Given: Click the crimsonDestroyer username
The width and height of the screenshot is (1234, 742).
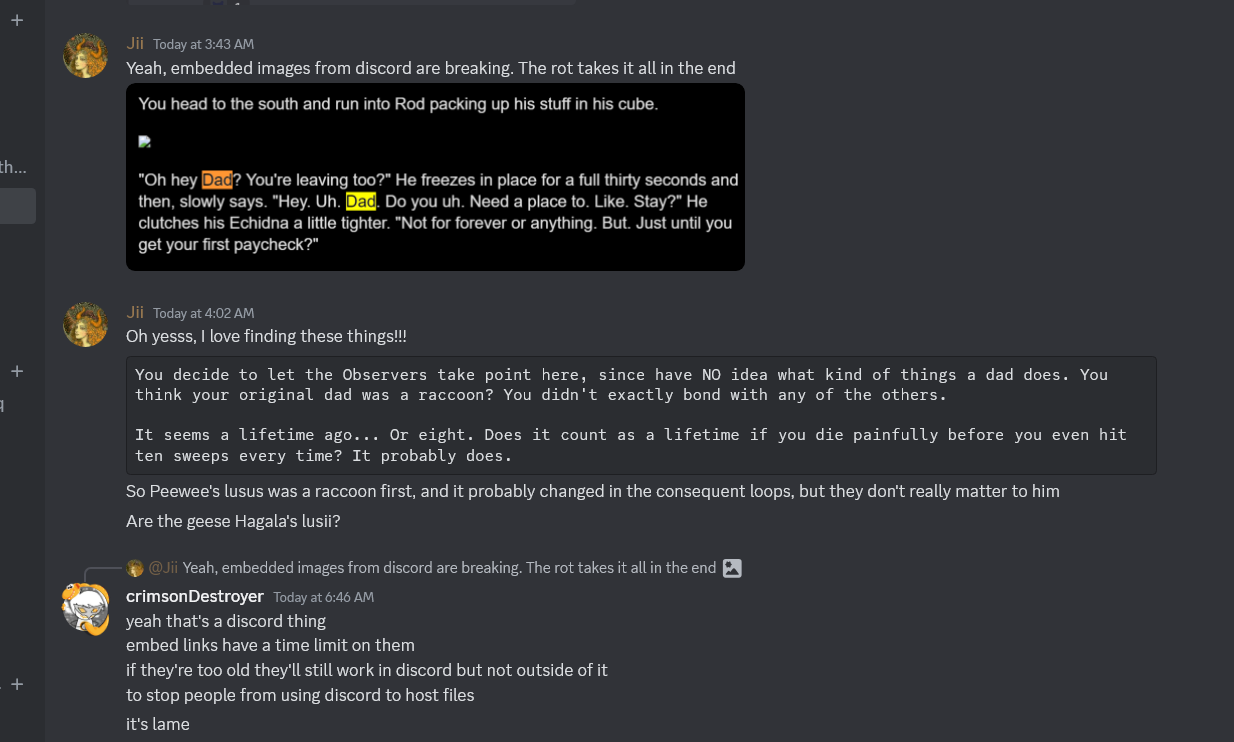Looking at the screenshot, I should (x=195, y=596).
